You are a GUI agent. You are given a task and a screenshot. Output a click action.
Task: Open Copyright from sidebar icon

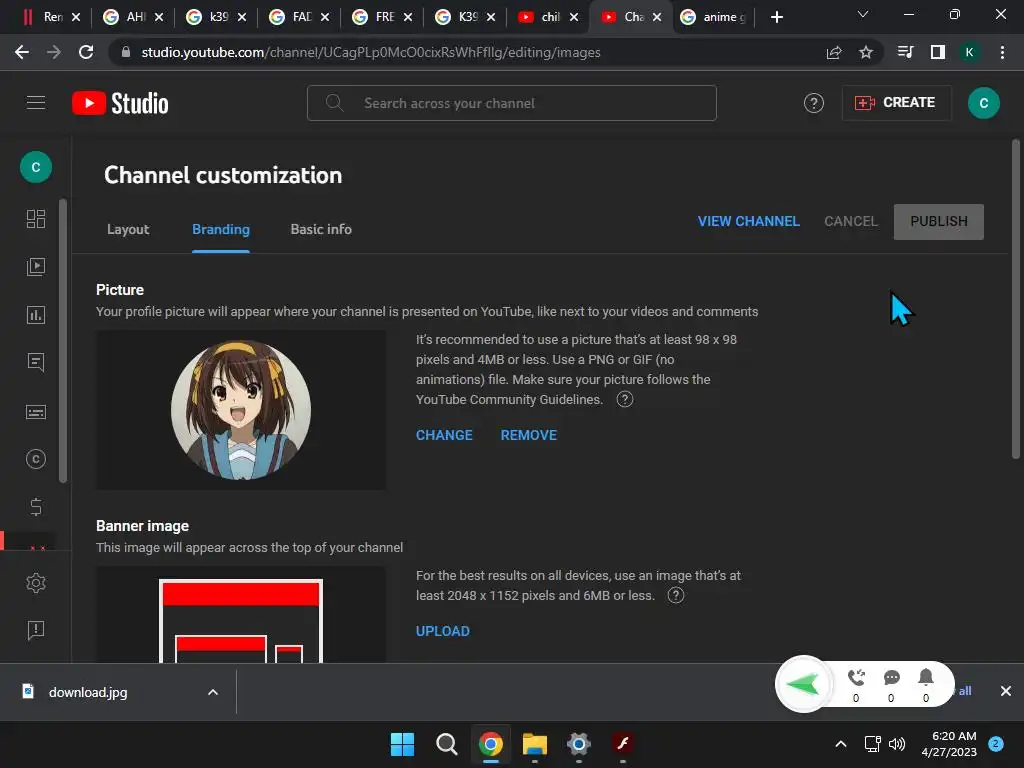(36, 459)
